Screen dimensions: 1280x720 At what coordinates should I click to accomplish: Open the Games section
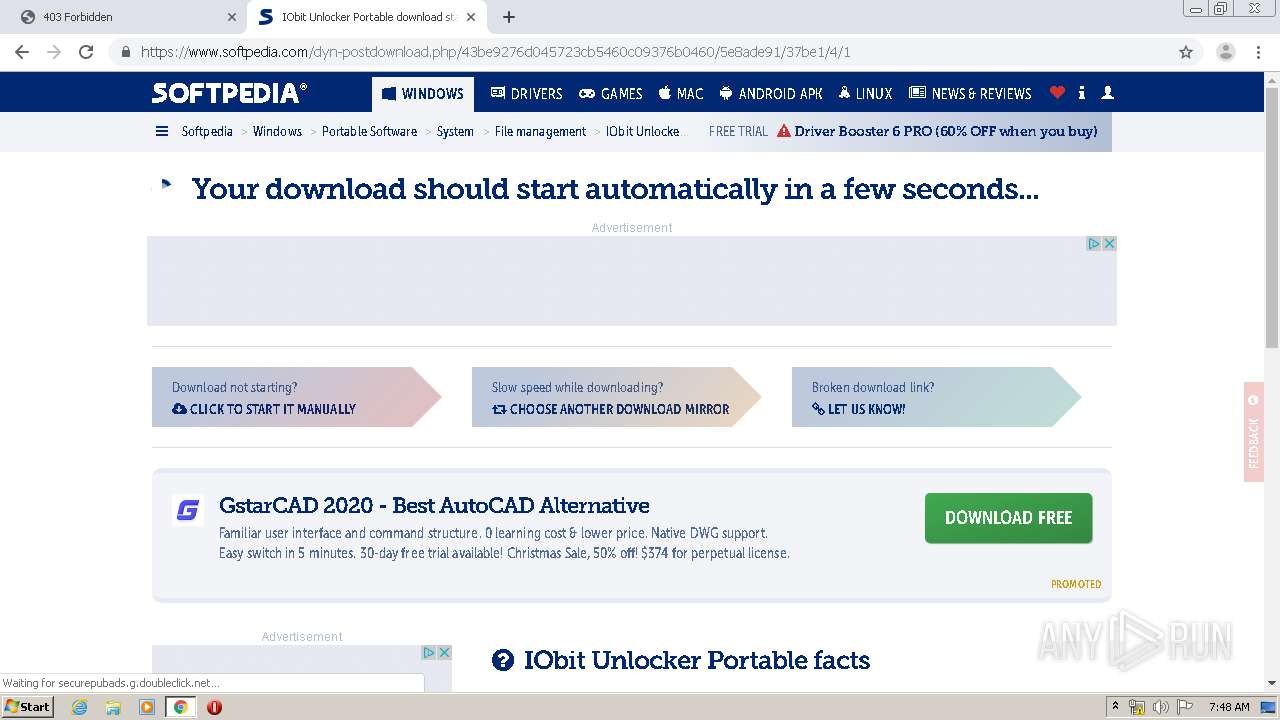pyautogui.click(x=610, y=94)
